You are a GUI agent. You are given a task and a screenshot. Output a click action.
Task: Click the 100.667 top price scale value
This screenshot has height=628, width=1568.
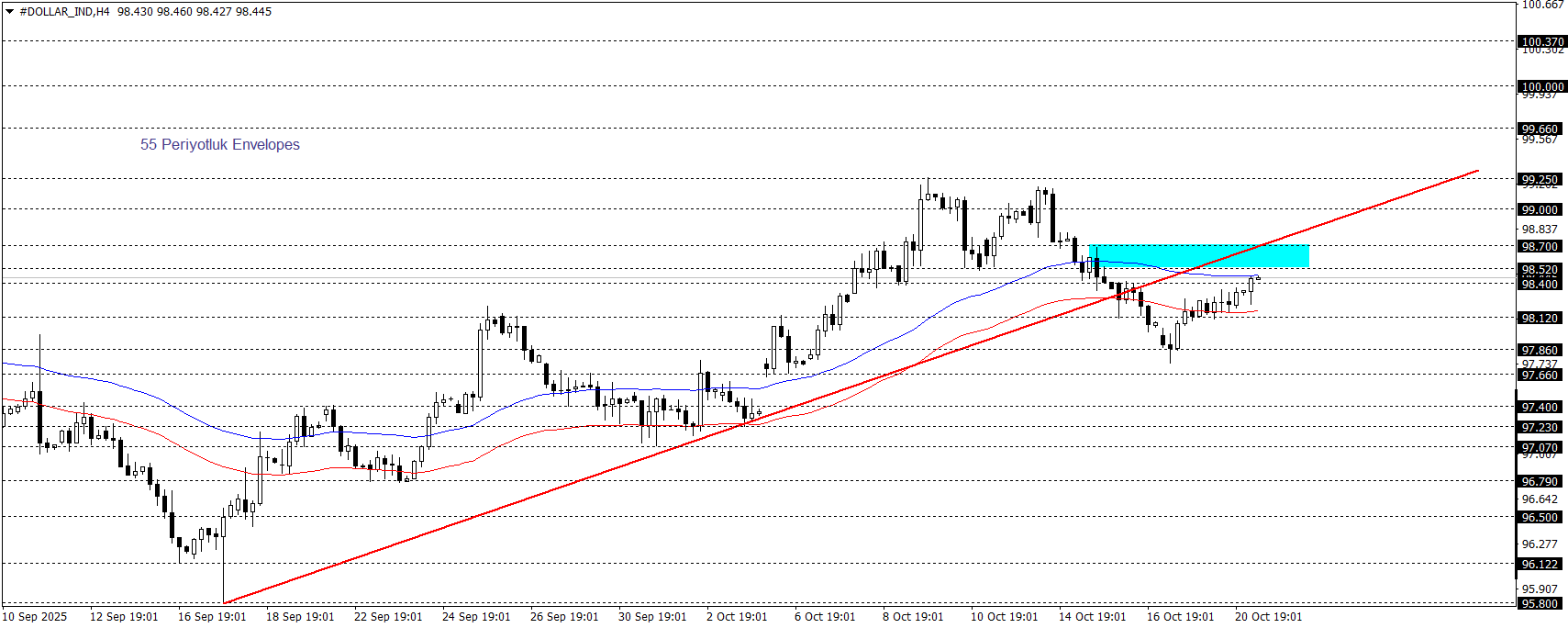pyautogui.click(x=1542, y=6)
